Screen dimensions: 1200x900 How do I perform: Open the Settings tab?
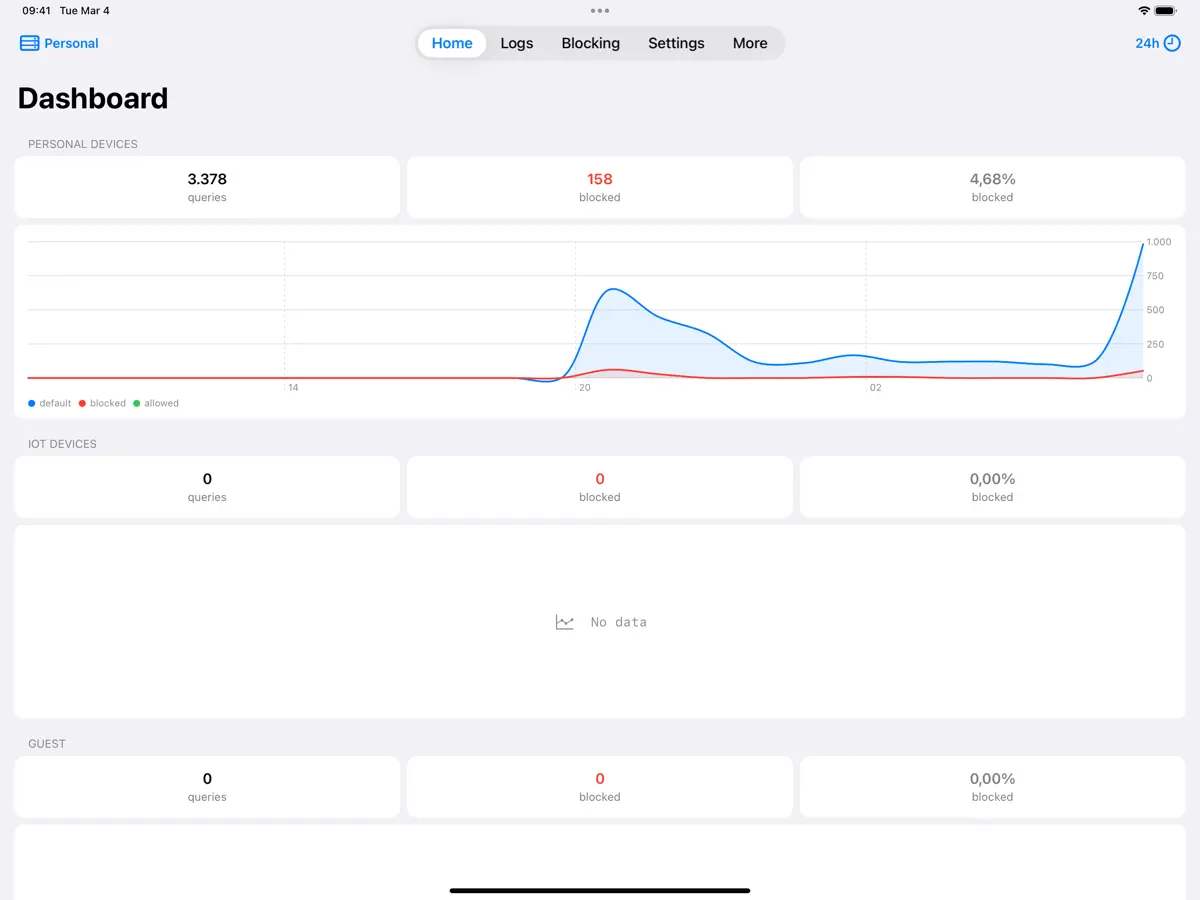click(676, 43)
